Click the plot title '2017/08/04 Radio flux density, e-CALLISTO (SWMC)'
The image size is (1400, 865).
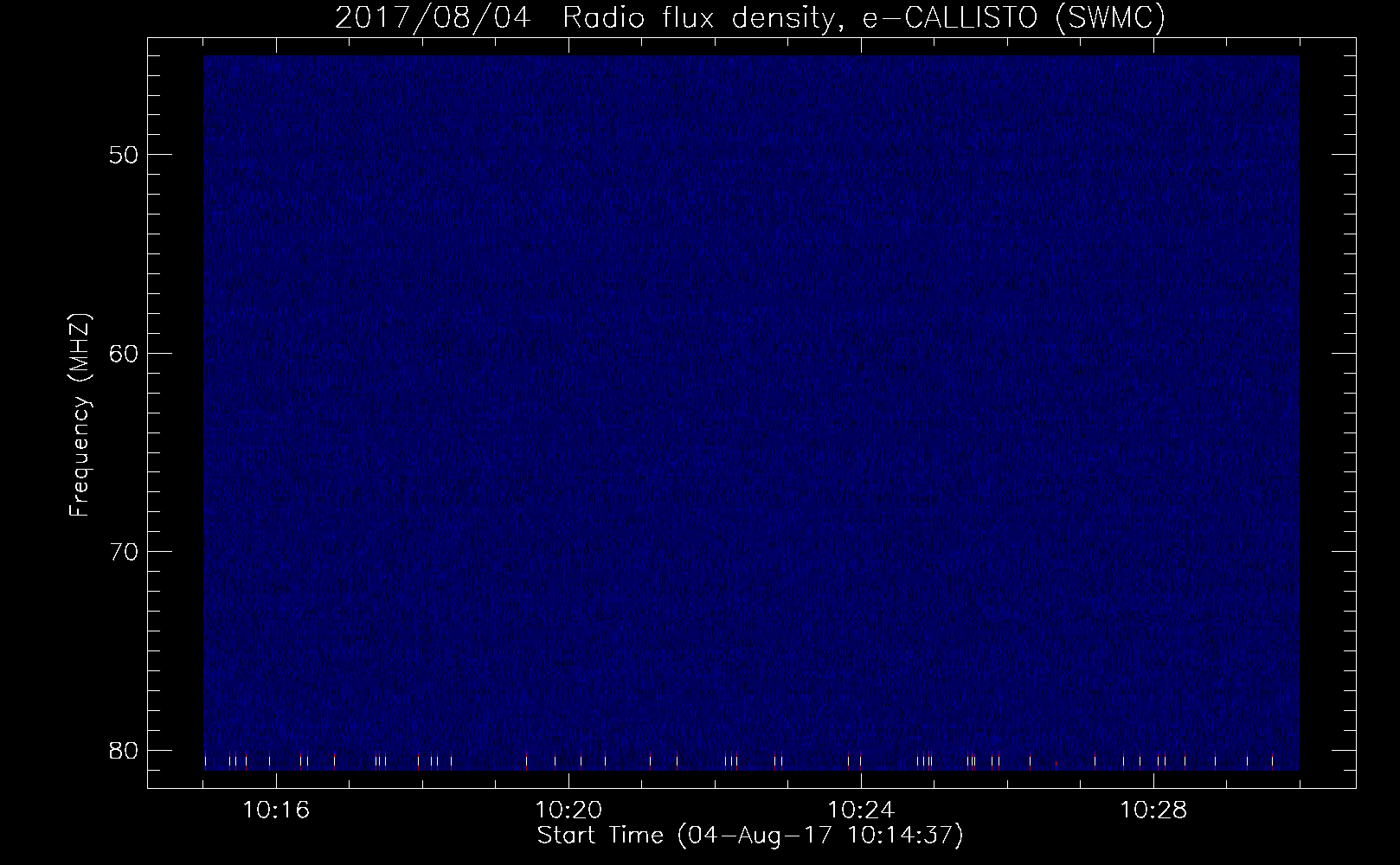750,18
